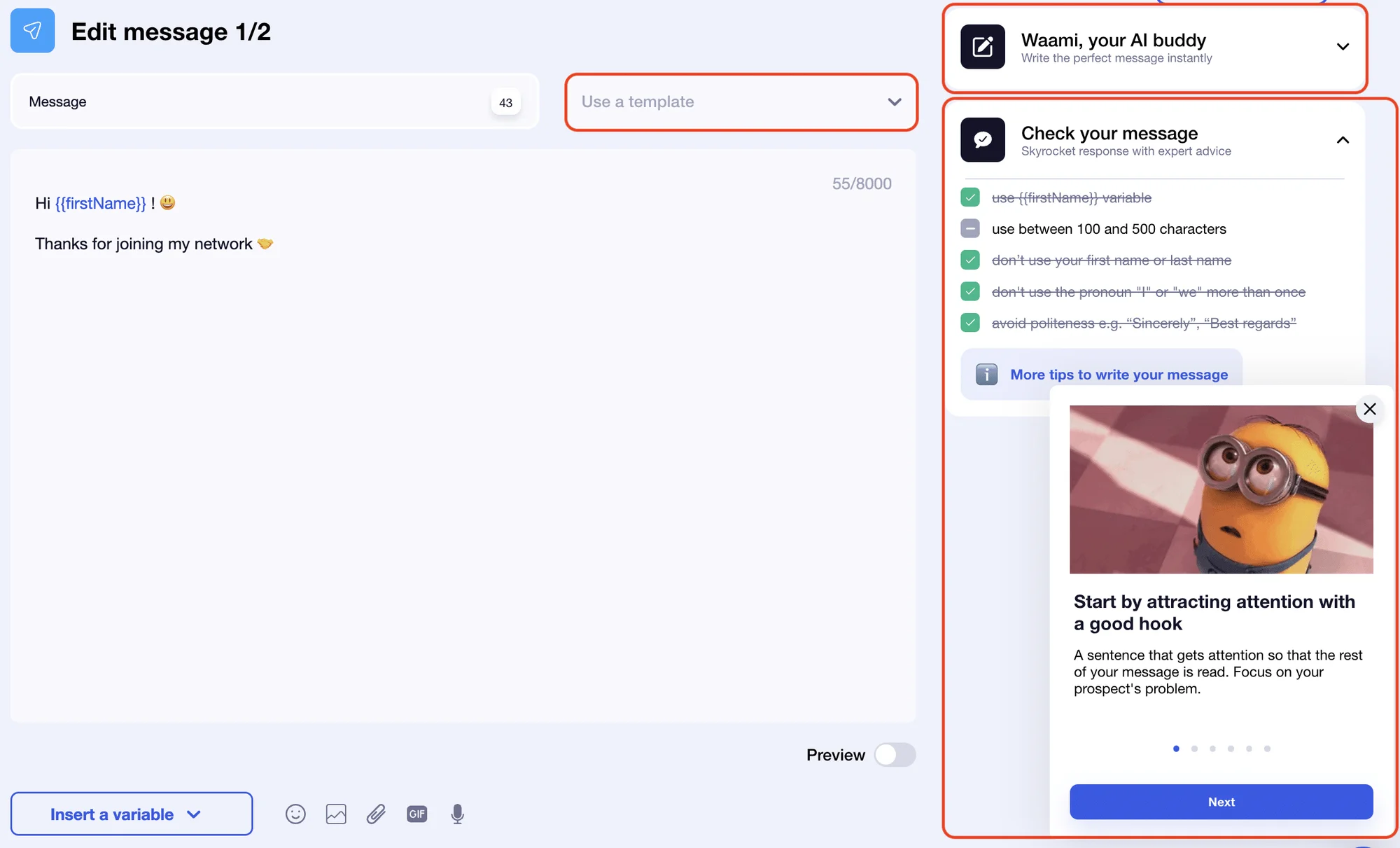Click the 100 to 500 characters checkbox
Image resolution: width=1400 pixels, height=848 pixels.
(x=970, y=228)
